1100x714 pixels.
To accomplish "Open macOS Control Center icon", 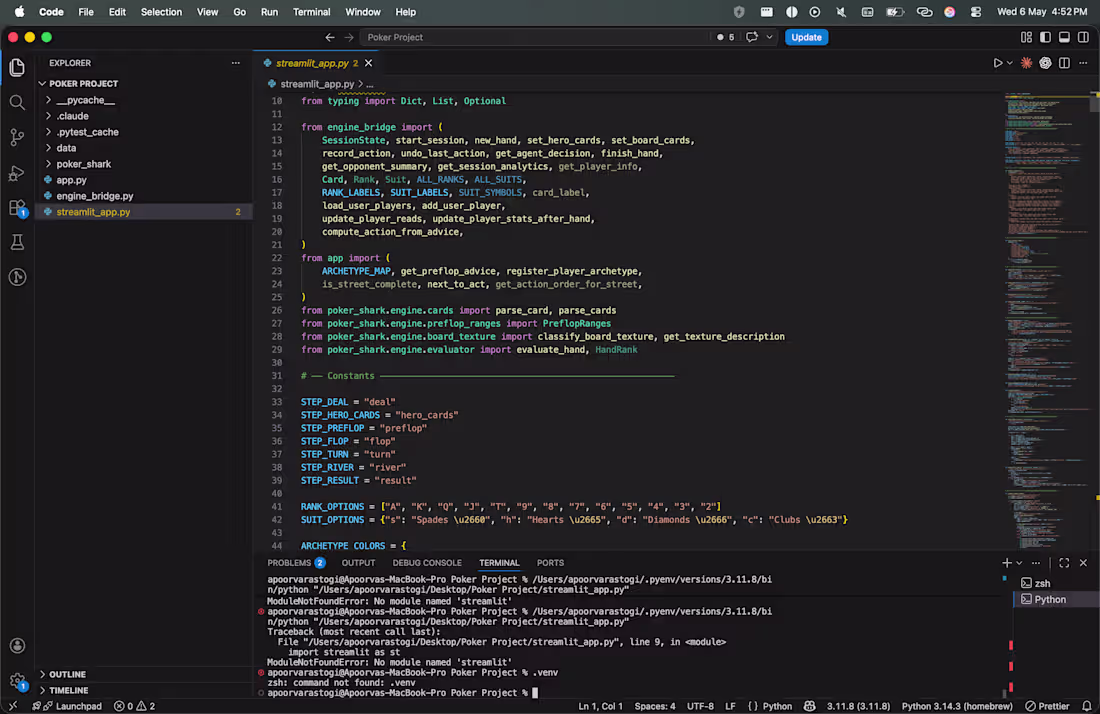I will 976,12.
